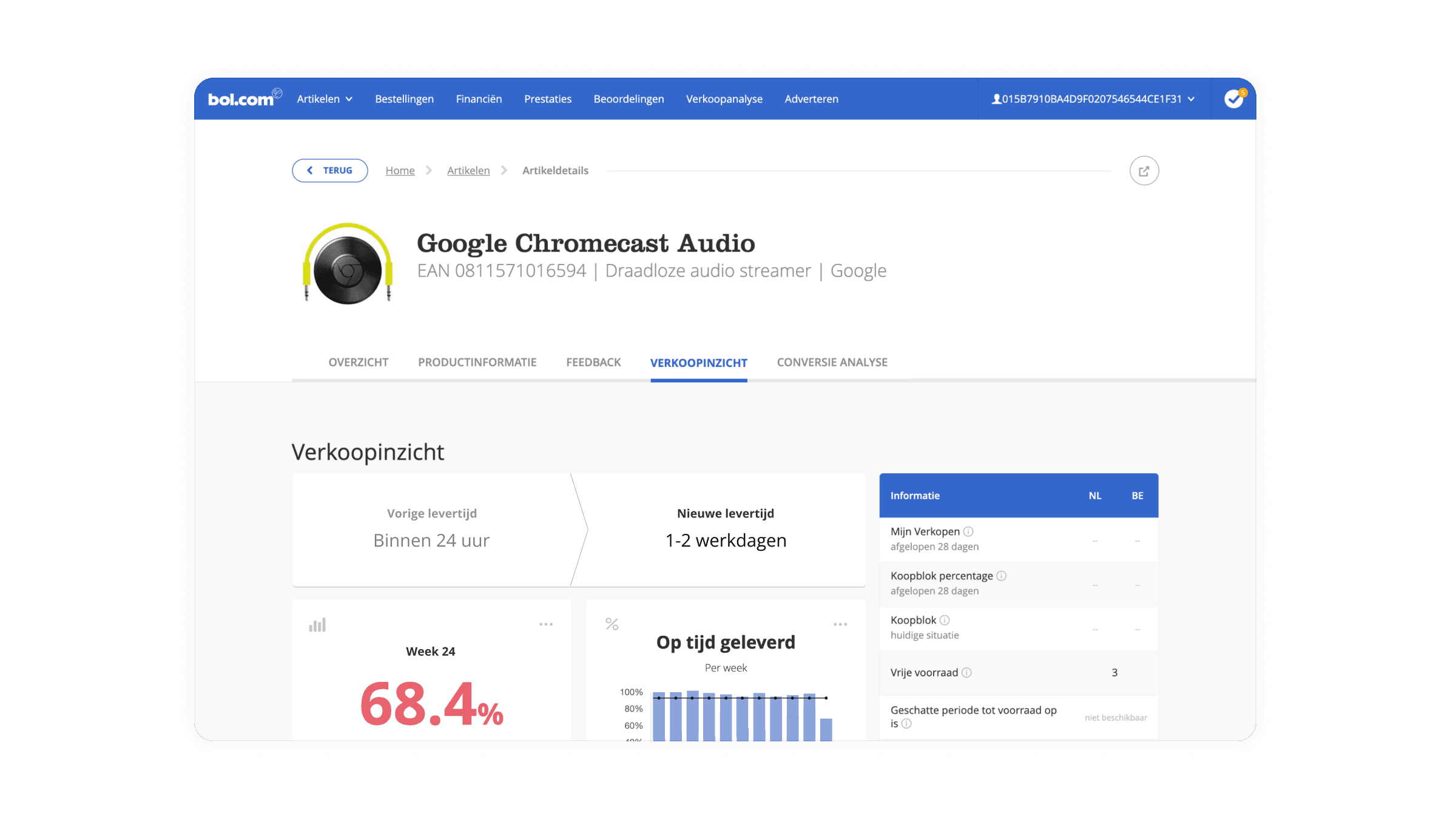
Task: Click info icon beside Koopblok percentage
Action: click(x=1002, y=576)
